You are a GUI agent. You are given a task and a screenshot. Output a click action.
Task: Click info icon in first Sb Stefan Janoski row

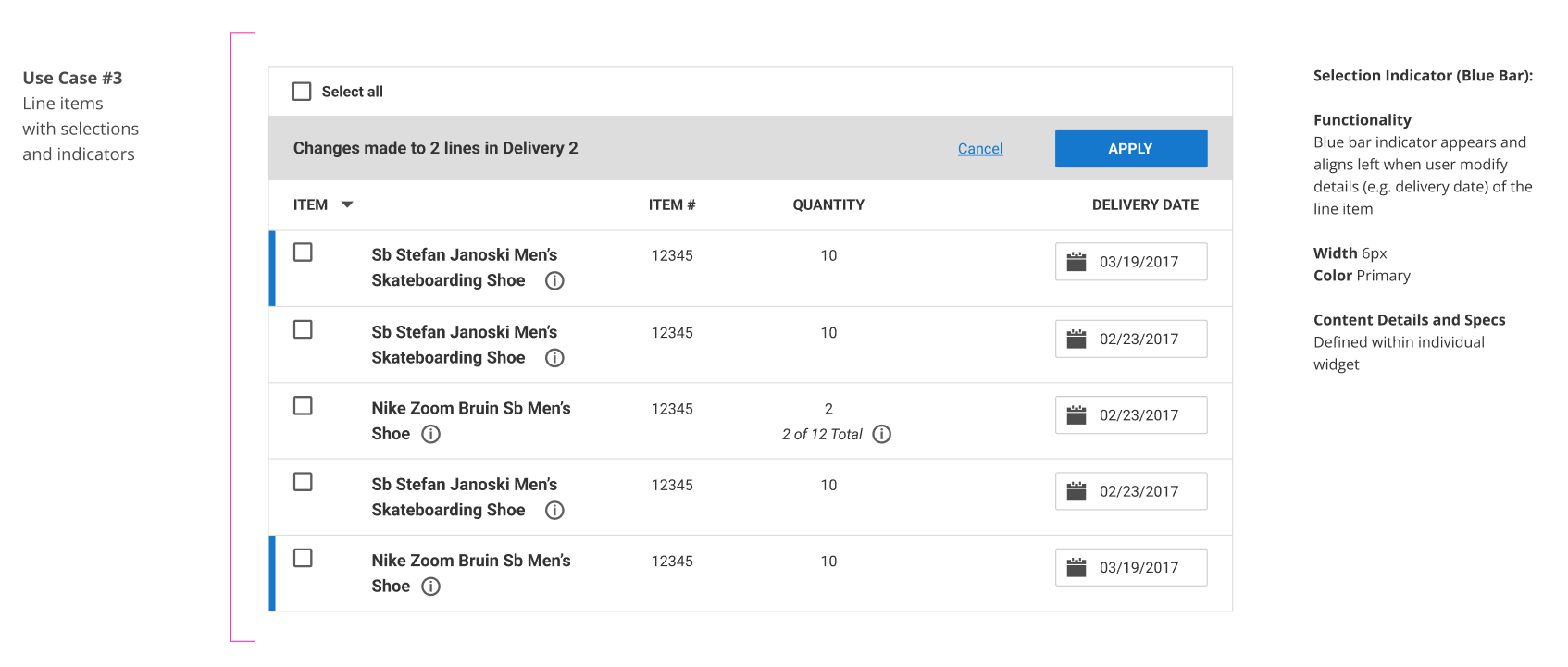point(554,281)
